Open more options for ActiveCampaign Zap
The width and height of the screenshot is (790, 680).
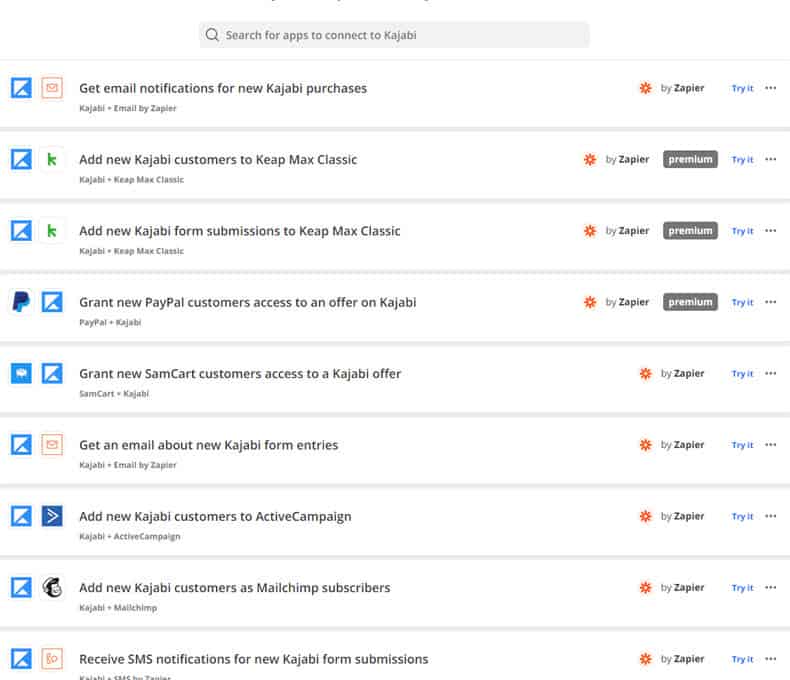coord(770,516)
